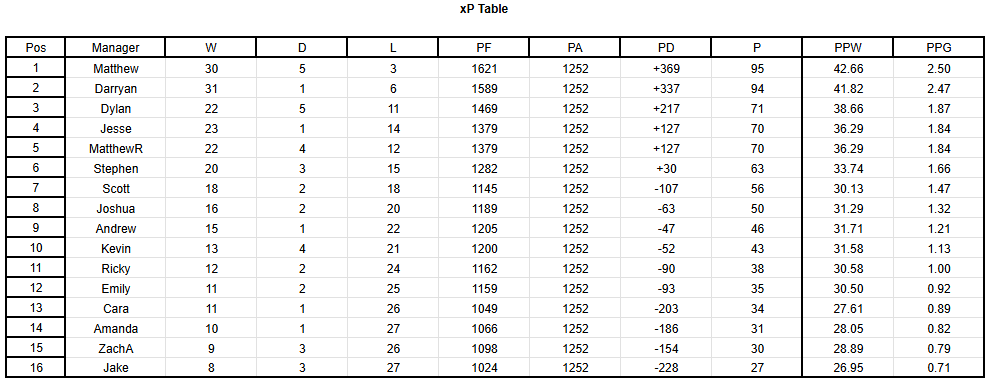The width and height of the screenshot is (989, 382).
Task: Select the xP Table title
Action: click(x=484, y=9)
